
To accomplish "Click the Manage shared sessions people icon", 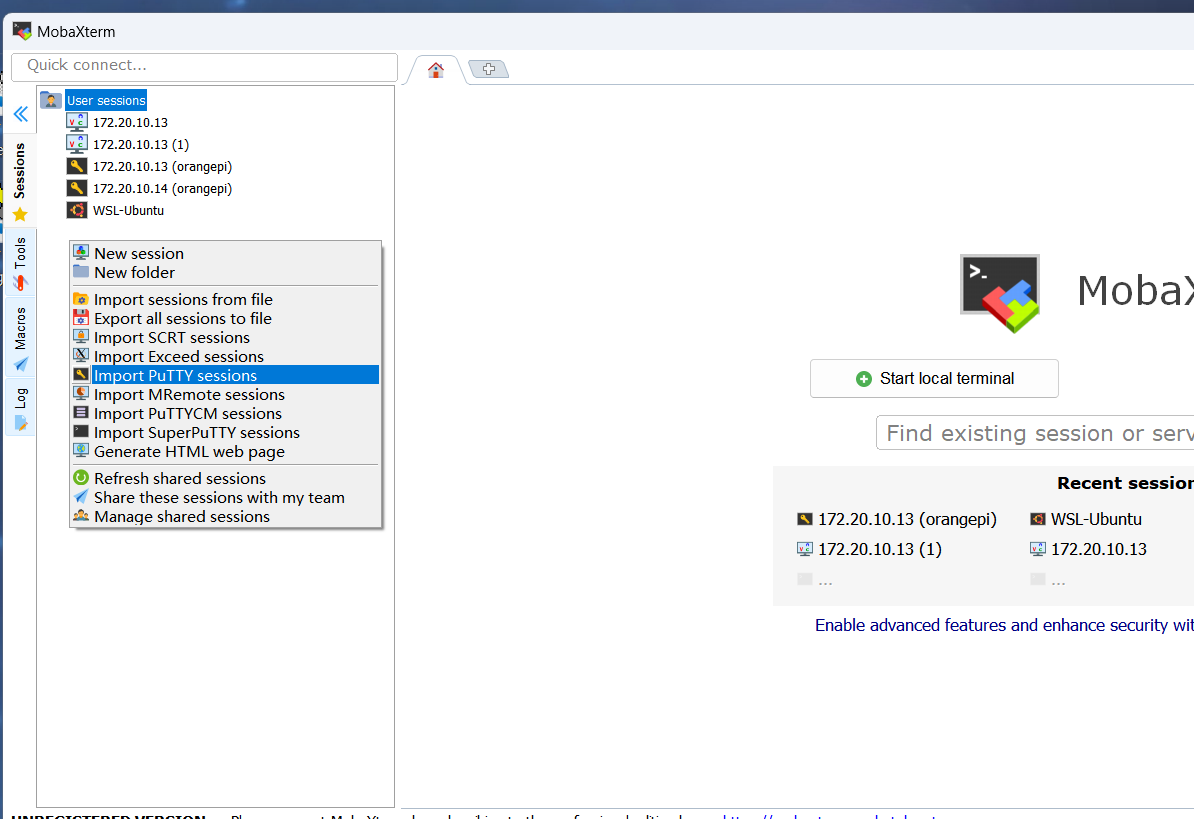I will click(81, 515).
